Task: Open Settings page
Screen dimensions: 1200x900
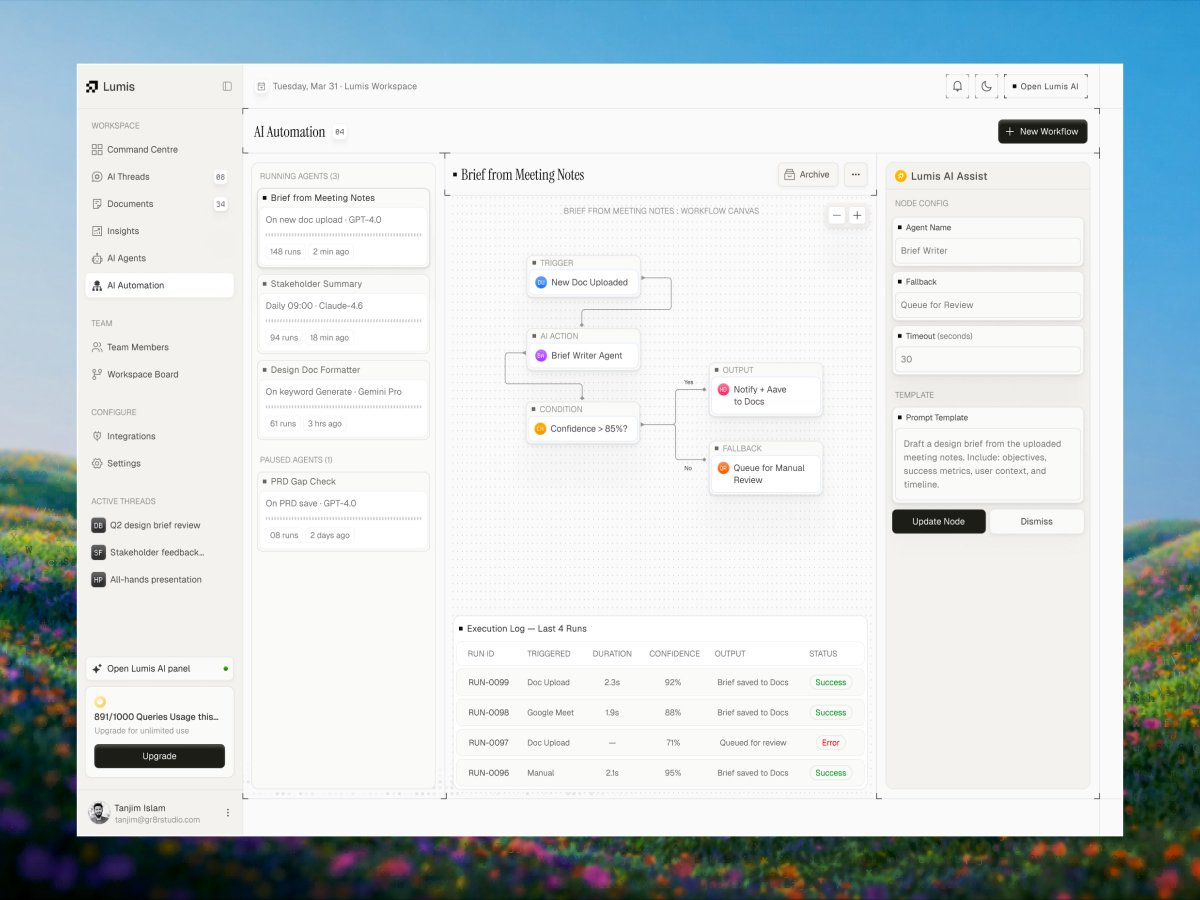Action: click(160, 463)
